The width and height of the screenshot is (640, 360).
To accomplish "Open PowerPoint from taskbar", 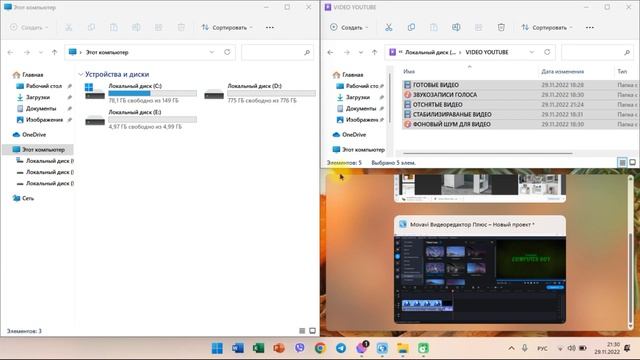I will (x=279, y=348).
